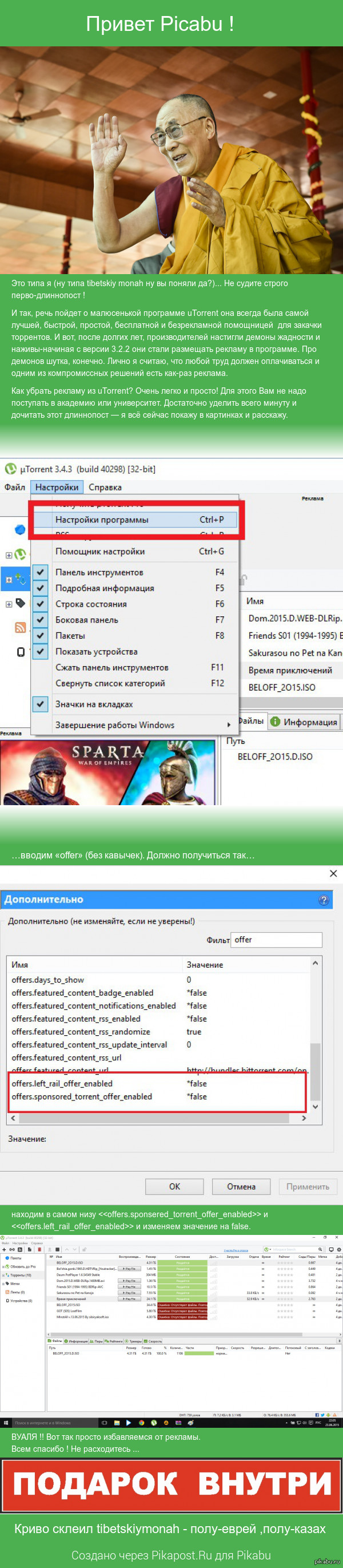343x1568 pixels.
Task: Click the black labels tag sidebar icon
Action: point(20,603)
